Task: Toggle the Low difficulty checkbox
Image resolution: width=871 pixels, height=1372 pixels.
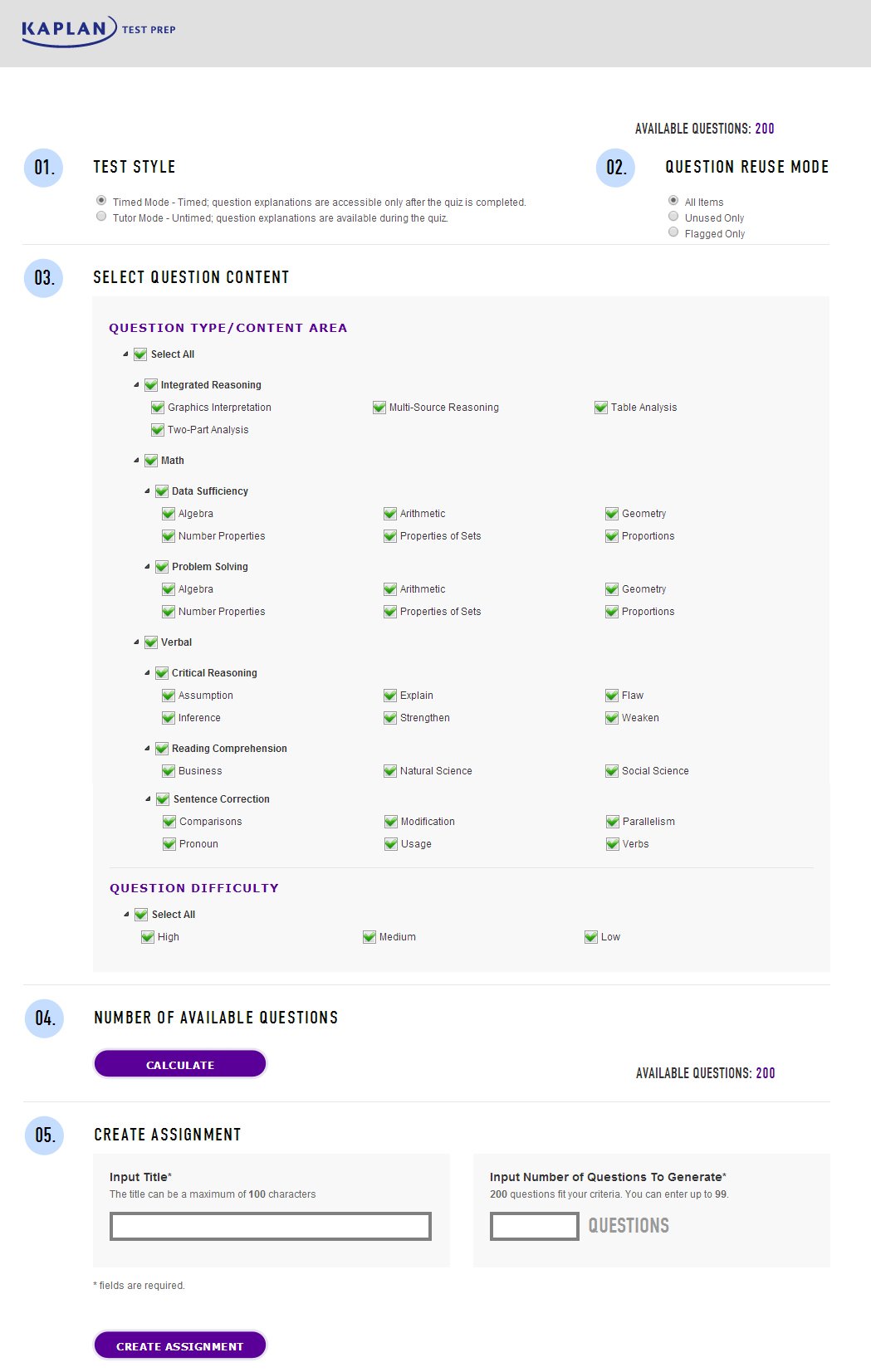Action: click(x=591, y=937)
